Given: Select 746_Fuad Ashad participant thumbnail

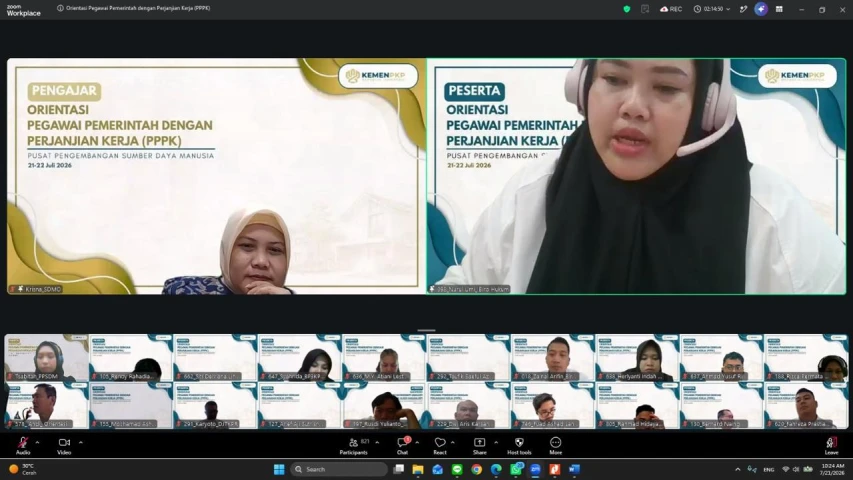Looking at the screenshot, I should click(x=553, y=405).
